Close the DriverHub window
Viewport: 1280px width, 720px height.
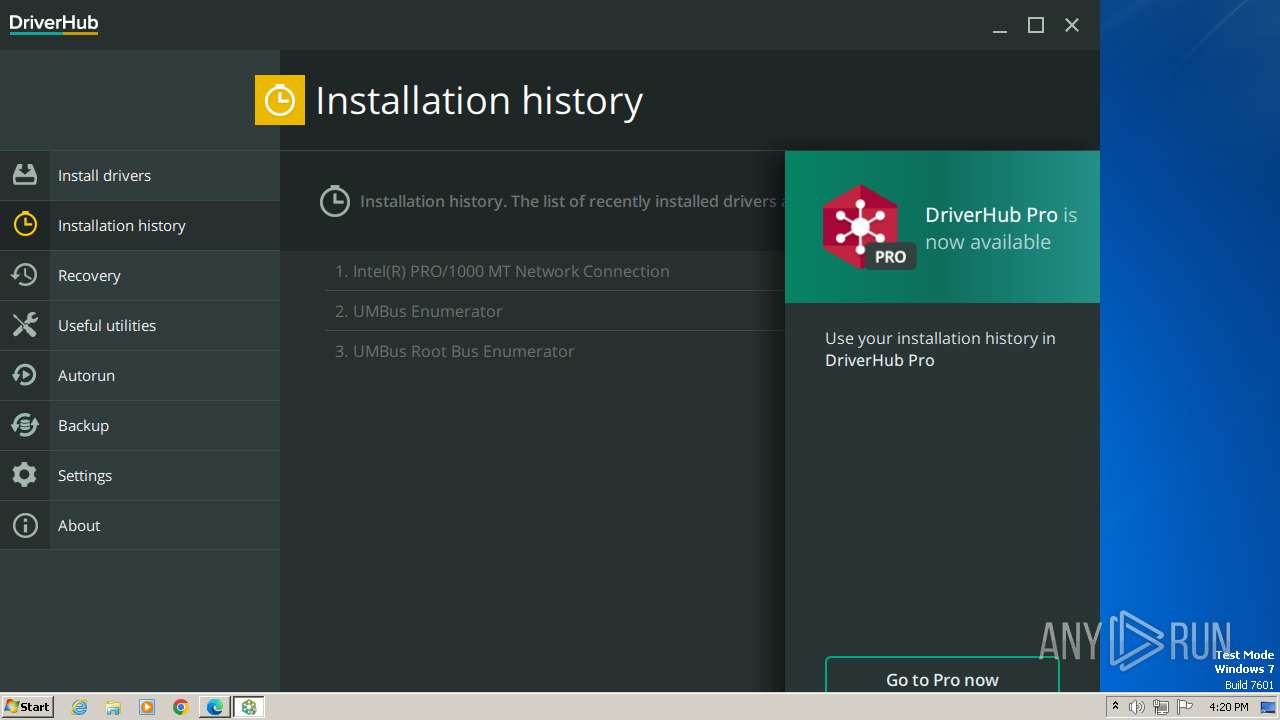[1072, 25]
